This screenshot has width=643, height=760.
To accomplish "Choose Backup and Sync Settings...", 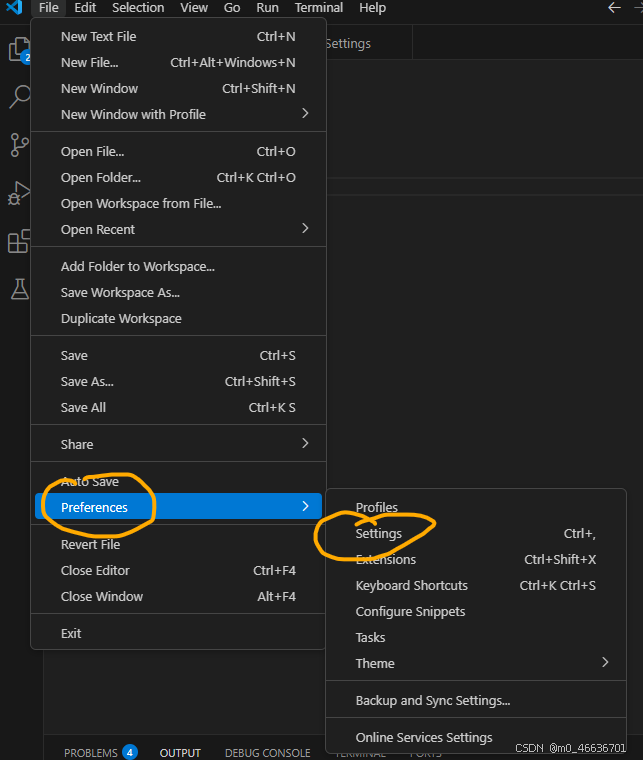I will tap(476, 700).
